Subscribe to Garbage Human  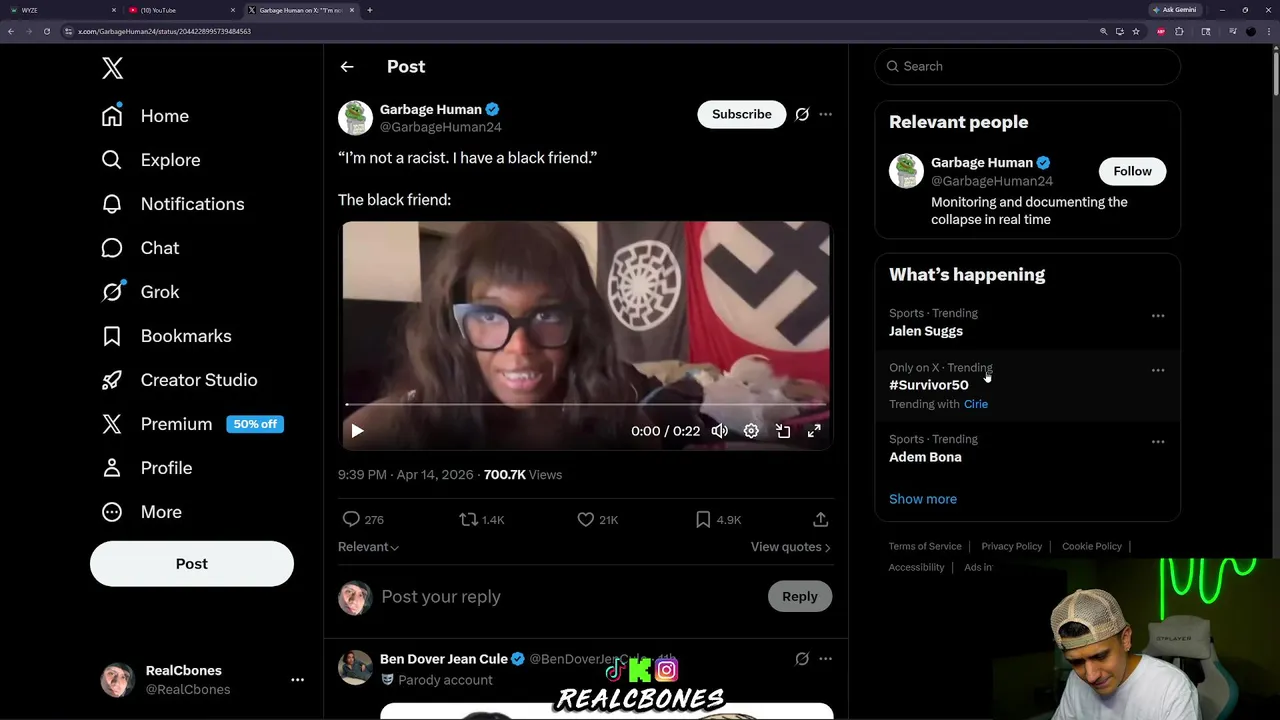[742, 114]
